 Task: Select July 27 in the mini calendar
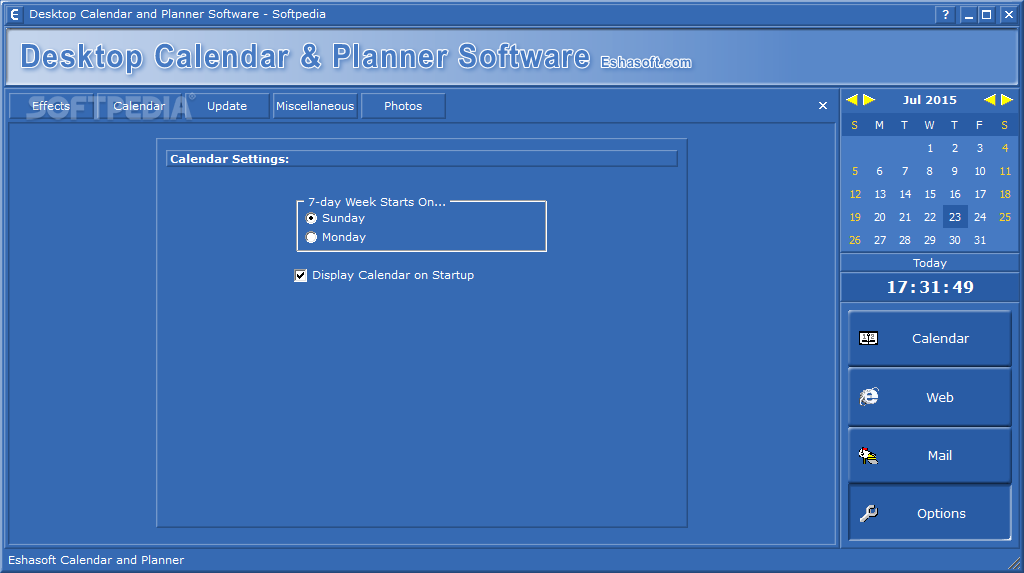click(880, 240)
